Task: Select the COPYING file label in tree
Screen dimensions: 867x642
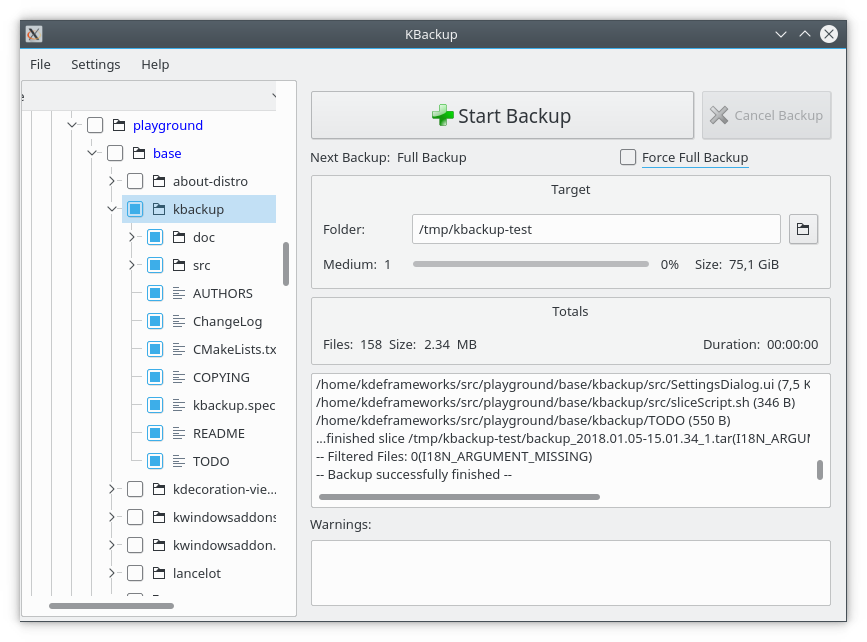Action: point(221,378)
